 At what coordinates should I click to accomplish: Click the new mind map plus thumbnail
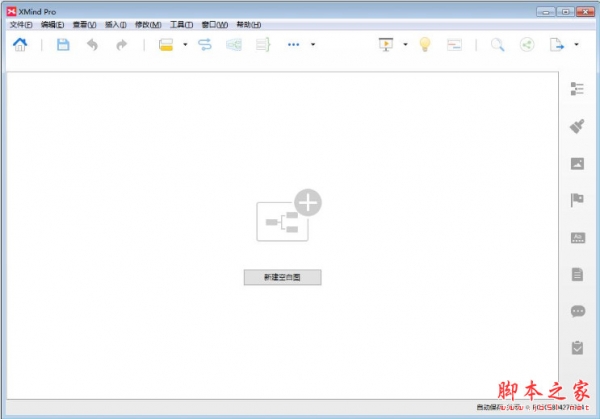289,215
